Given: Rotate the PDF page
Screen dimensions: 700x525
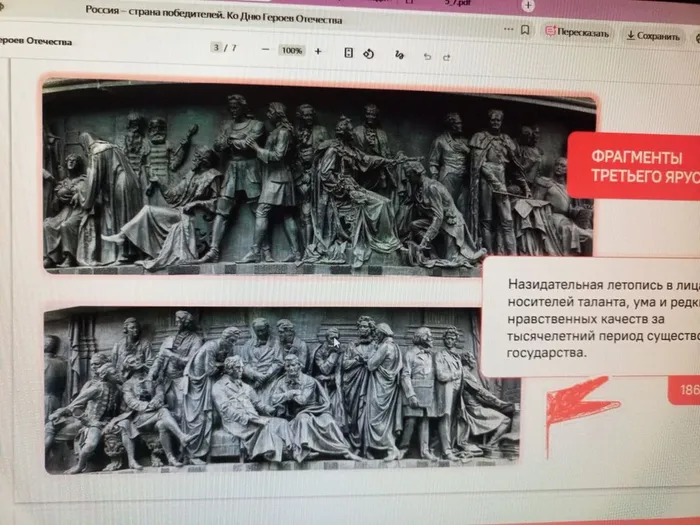Looking at the screenshot, I should click(368, 53).
